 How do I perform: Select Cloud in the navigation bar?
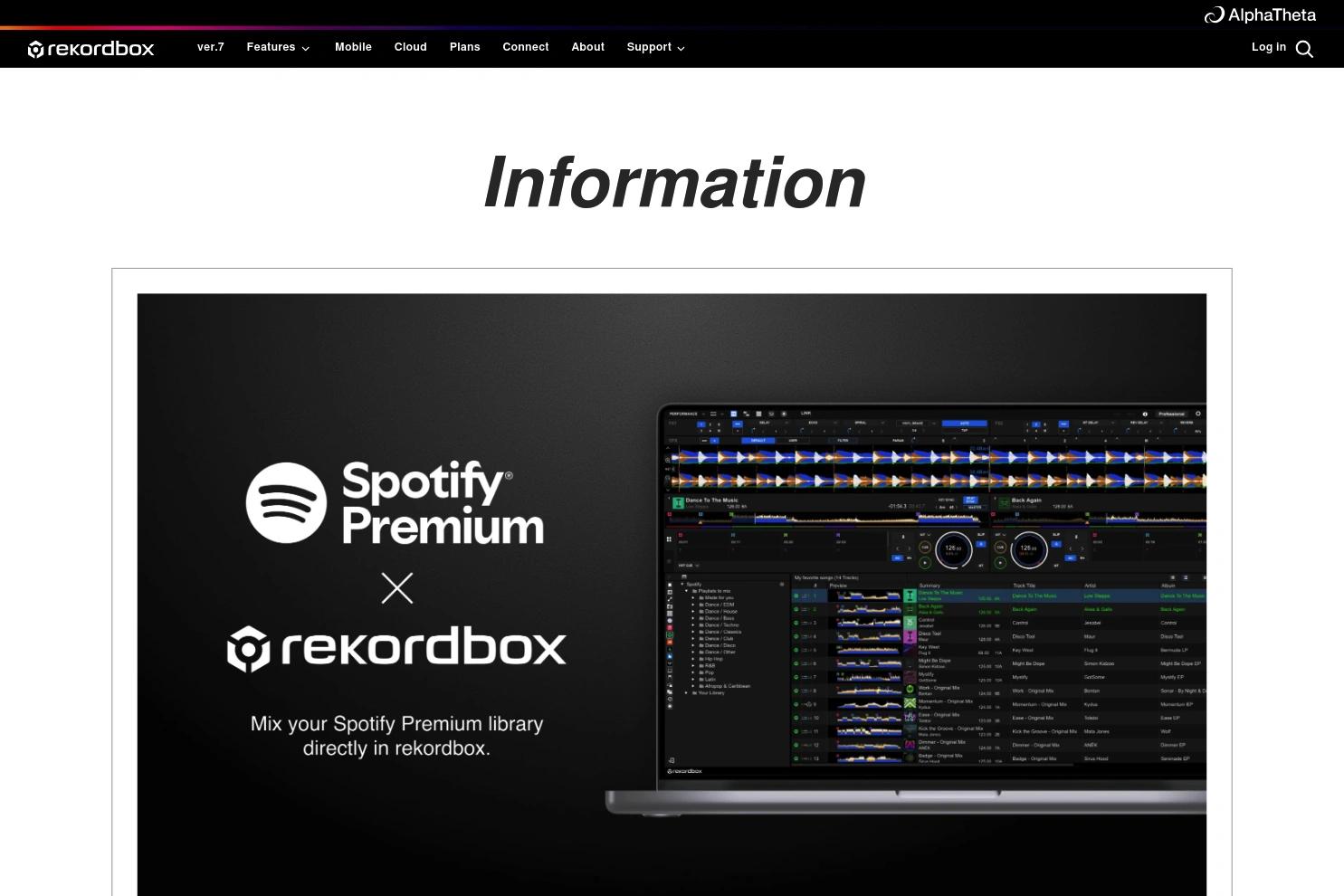[x=410, y=47]
